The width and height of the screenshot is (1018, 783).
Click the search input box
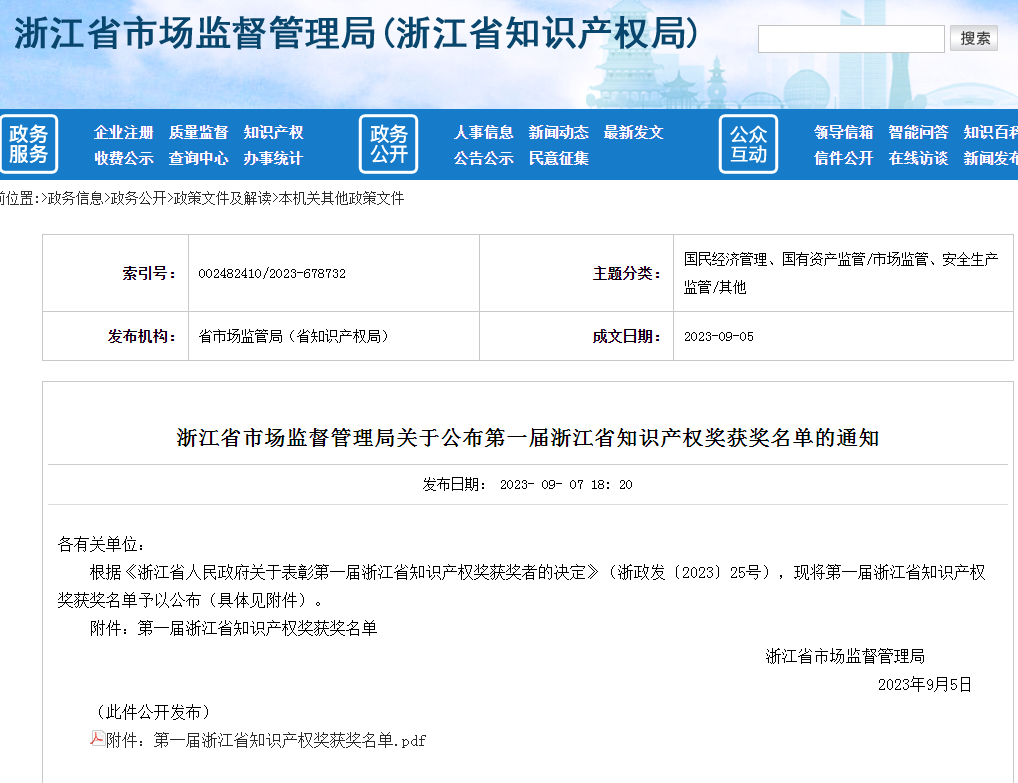click(x=850, y=38)
